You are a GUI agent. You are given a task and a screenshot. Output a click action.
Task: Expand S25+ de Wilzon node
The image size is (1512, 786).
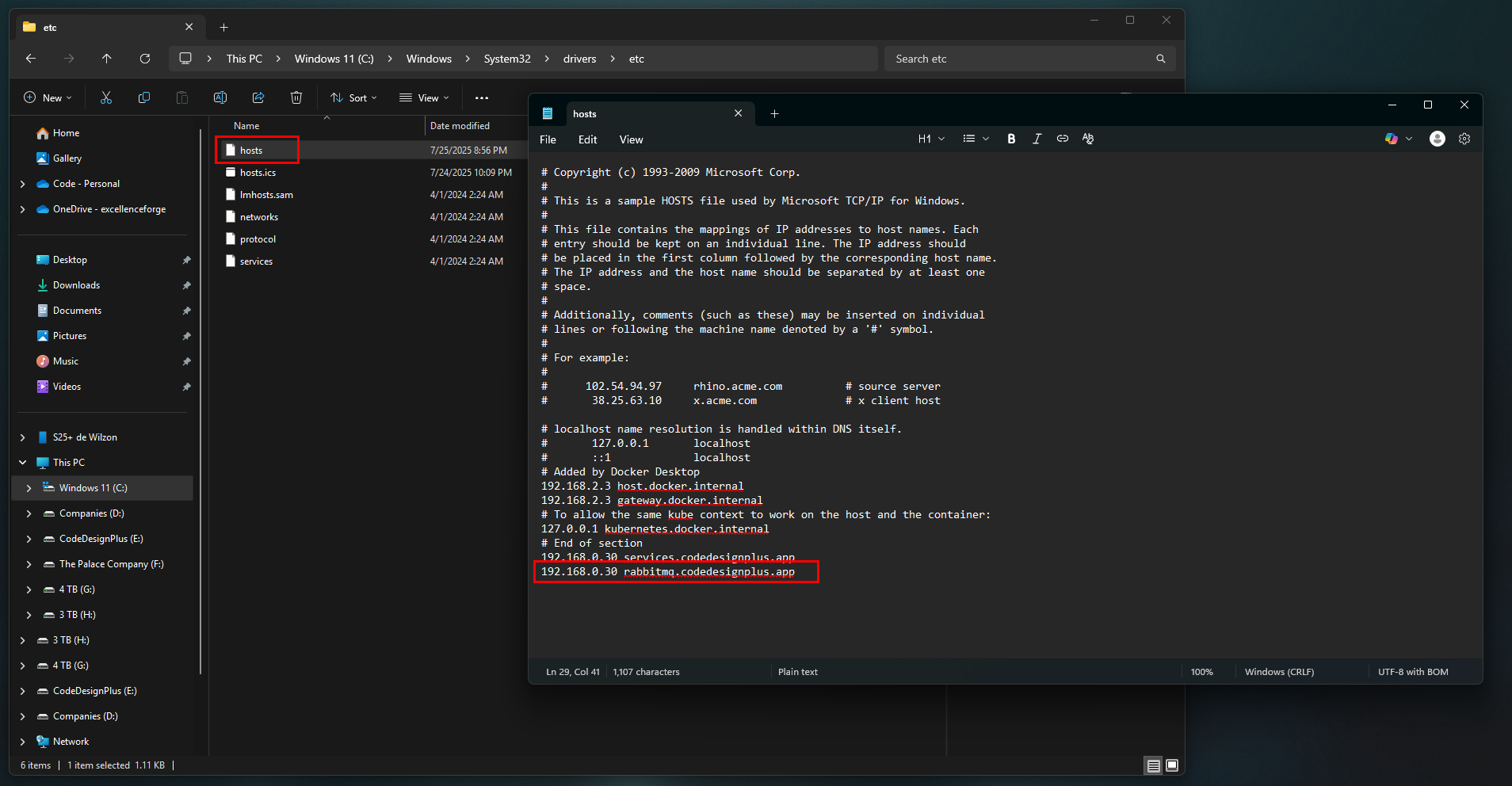click(22, 437)
